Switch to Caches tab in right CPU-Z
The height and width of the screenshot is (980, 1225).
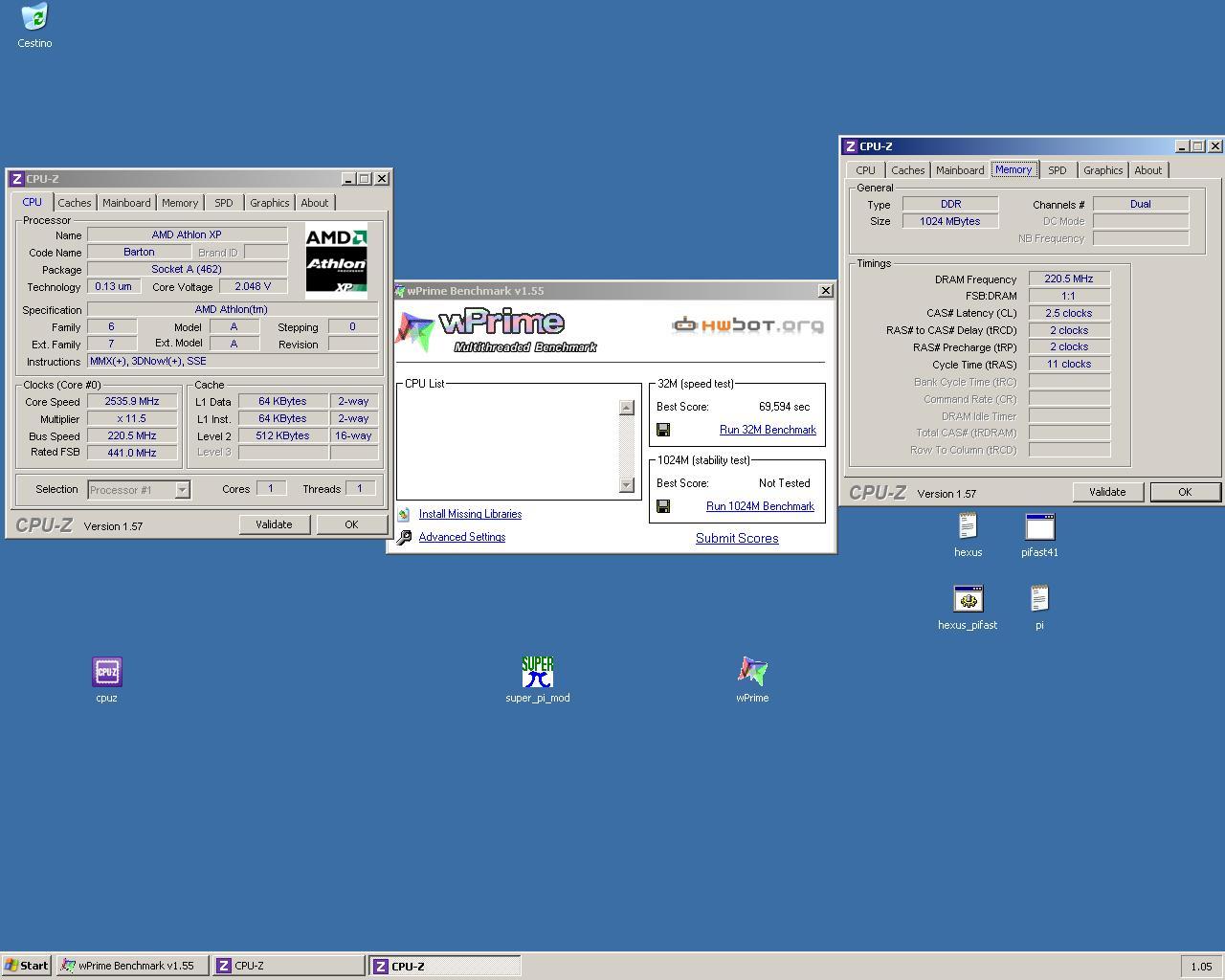click(908, 170)
